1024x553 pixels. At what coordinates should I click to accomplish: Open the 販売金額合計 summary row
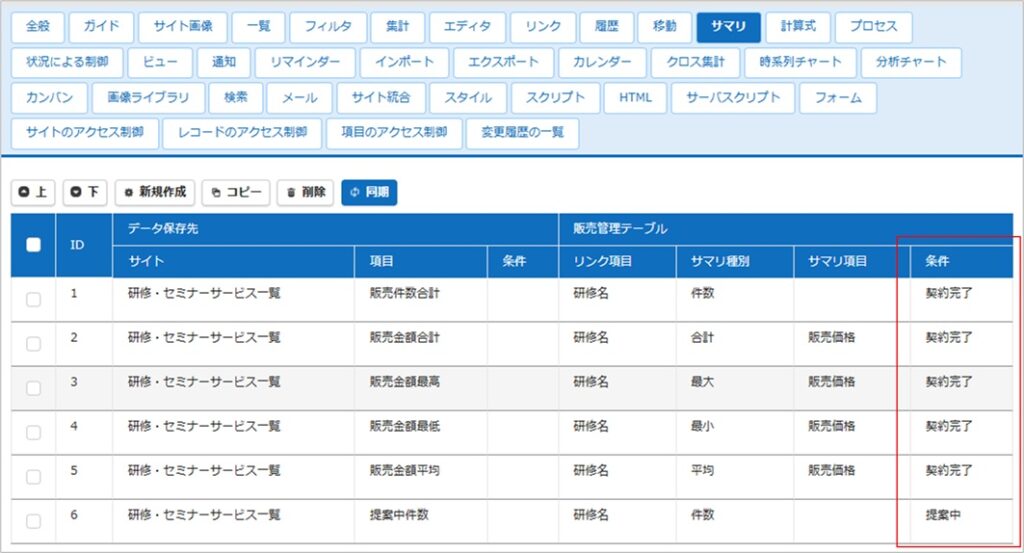point(404,338)
